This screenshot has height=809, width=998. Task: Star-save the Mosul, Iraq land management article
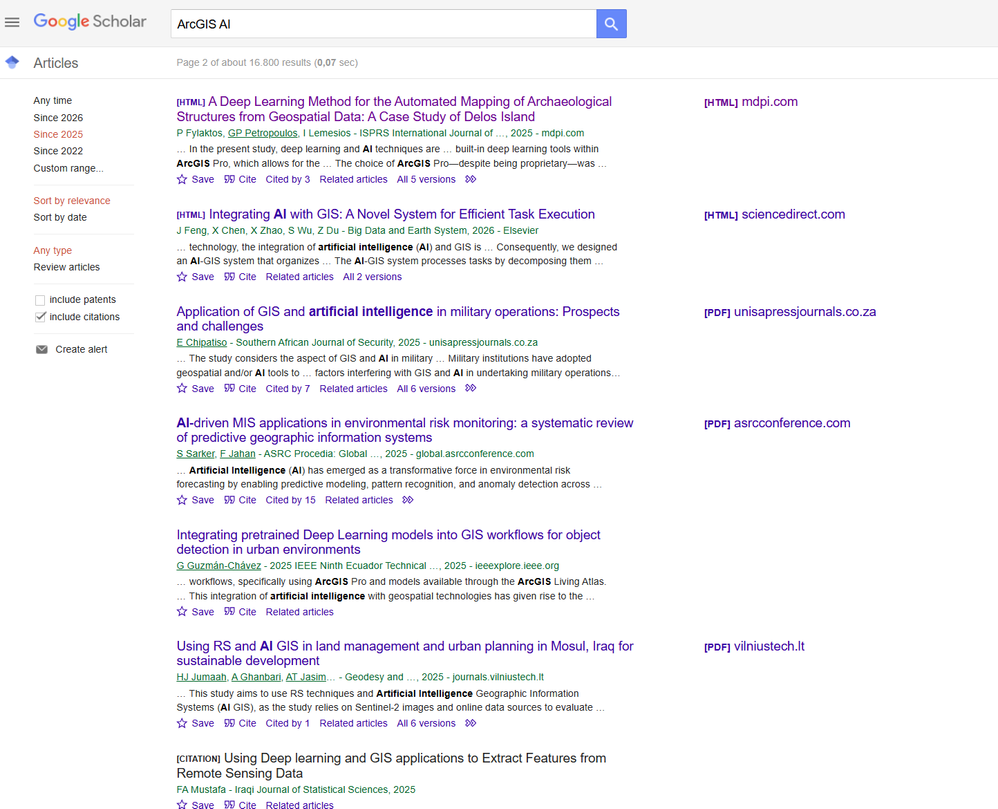pos(182,724)
